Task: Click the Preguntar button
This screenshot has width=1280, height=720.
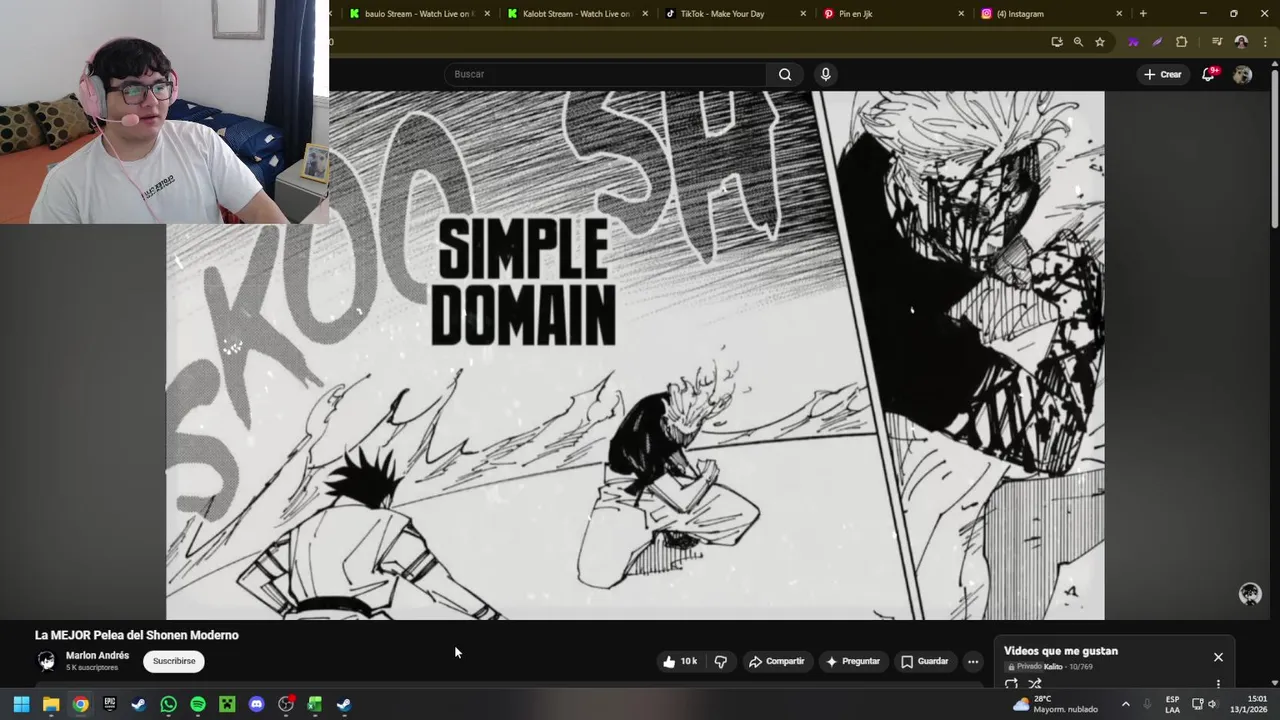Action: click(x=853, y=661)
